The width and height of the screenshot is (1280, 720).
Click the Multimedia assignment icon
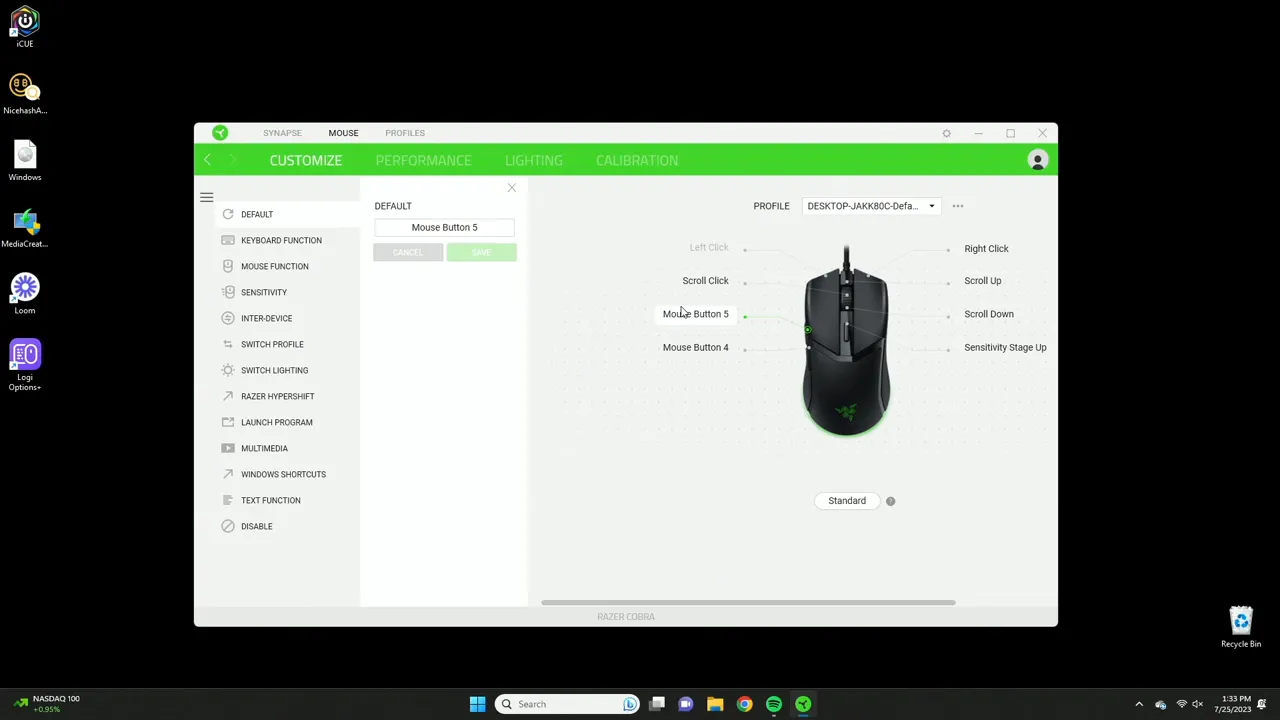228,448
